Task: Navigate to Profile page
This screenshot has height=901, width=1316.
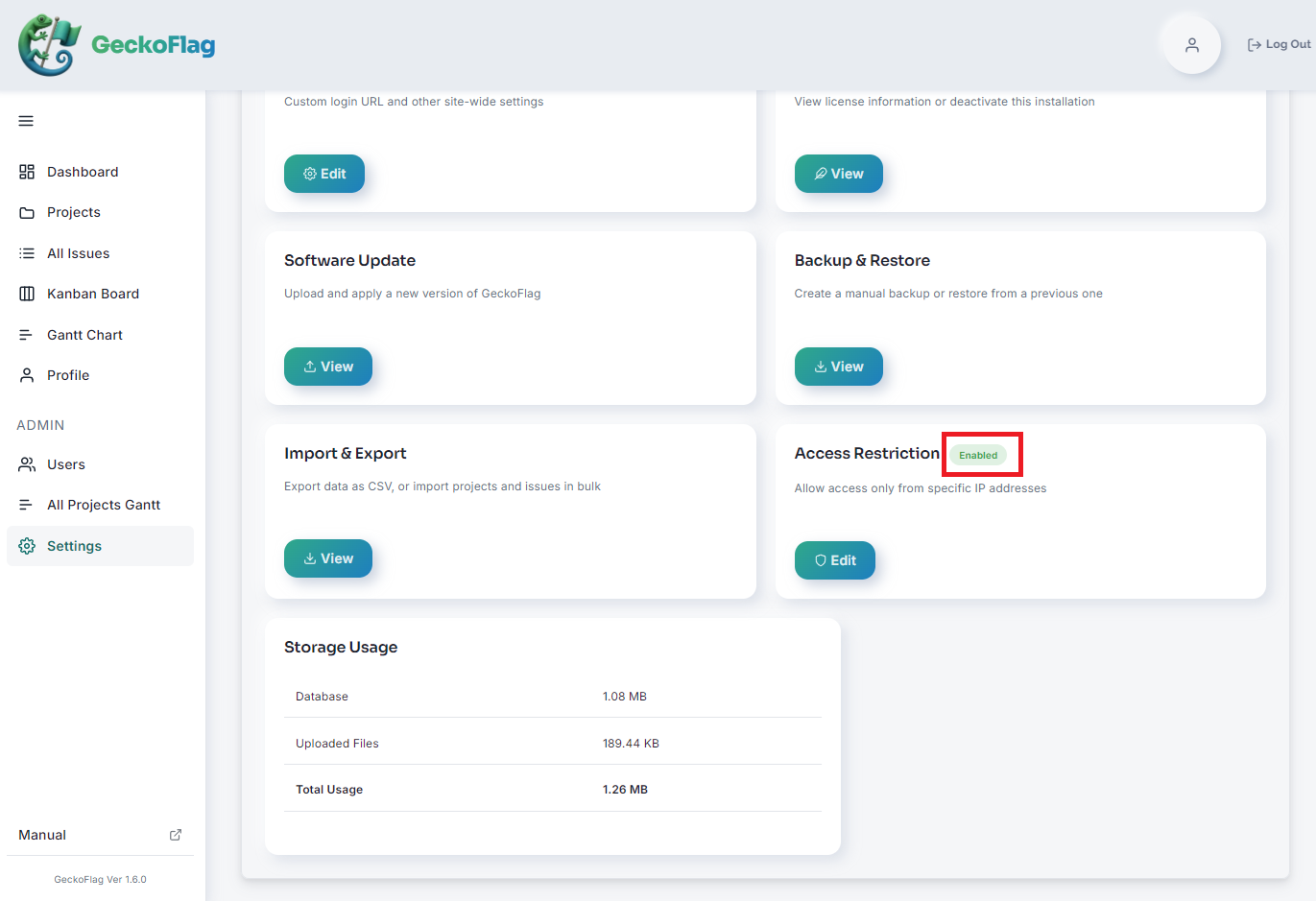Action: click(x=100, y=375)
